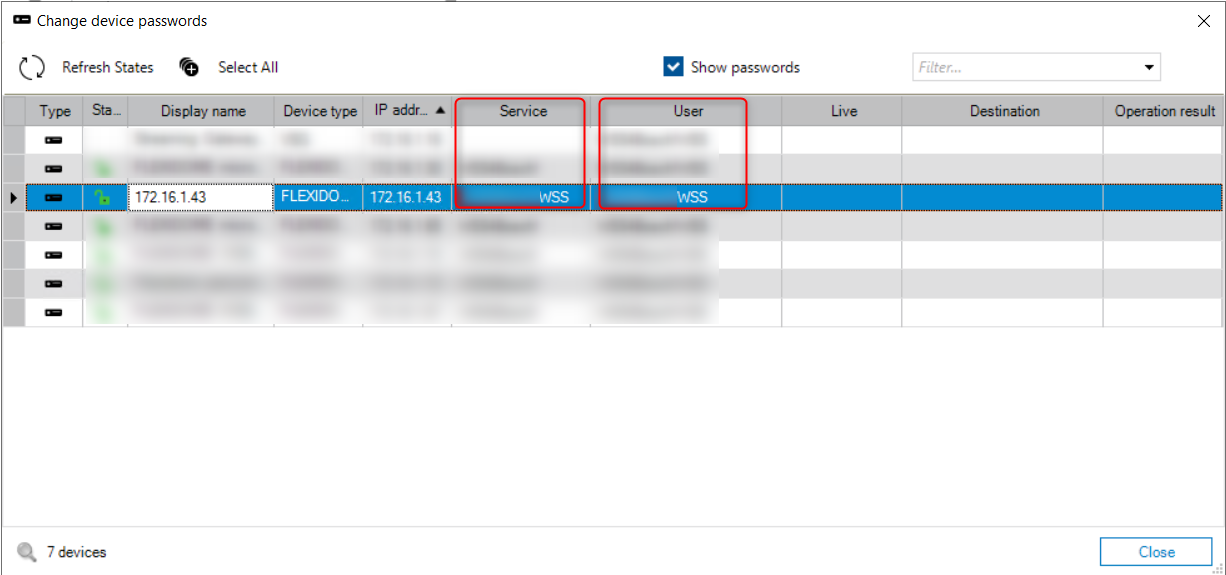This screenshot has width=1226, height=575.
Task: Click the Service column header
Action: (x=523, y=111)
